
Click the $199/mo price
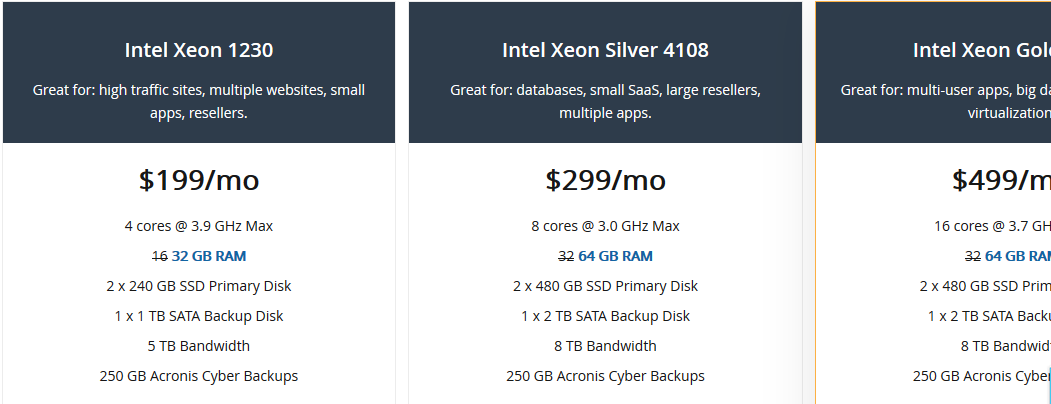(198, 180)
